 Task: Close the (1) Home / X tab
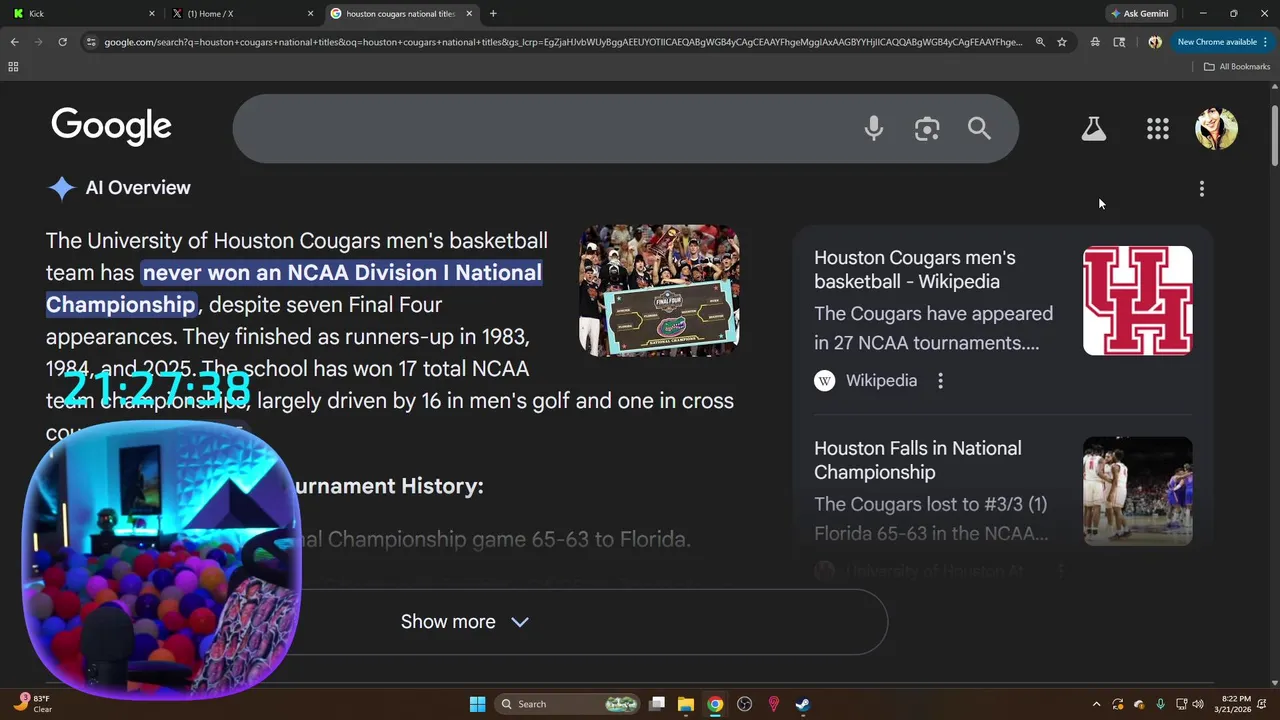pos(310,14)
